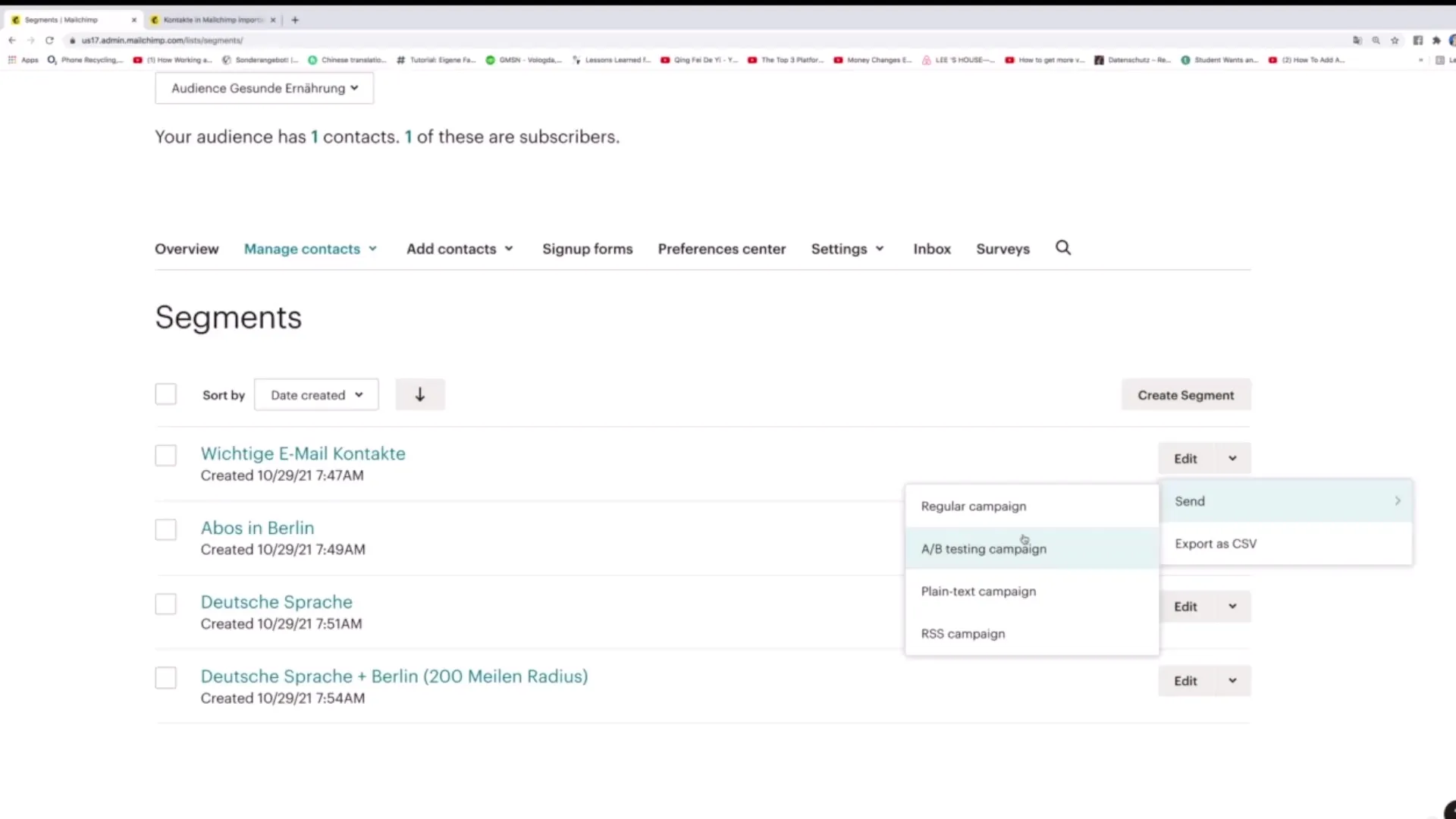The width and height of the screenshot is (1456, 819).
Task: Open the GMSN - Vologda bookmark
Action: (524, 60)
